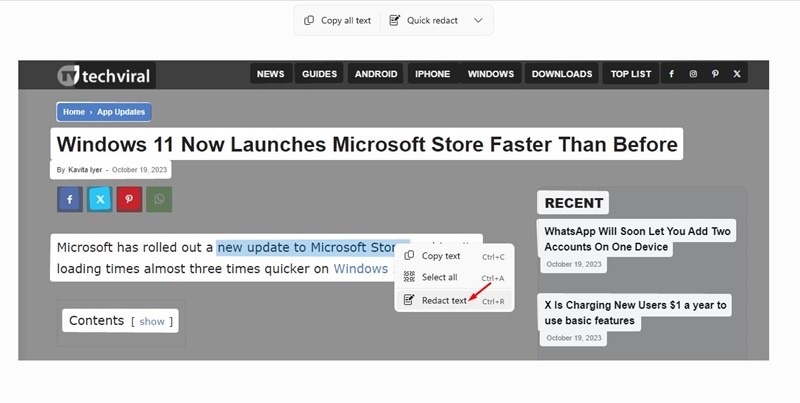Viewport: 800px width, 403px height.
Task: Click the Instagram icon in header
Action: (x=693, y=73)
